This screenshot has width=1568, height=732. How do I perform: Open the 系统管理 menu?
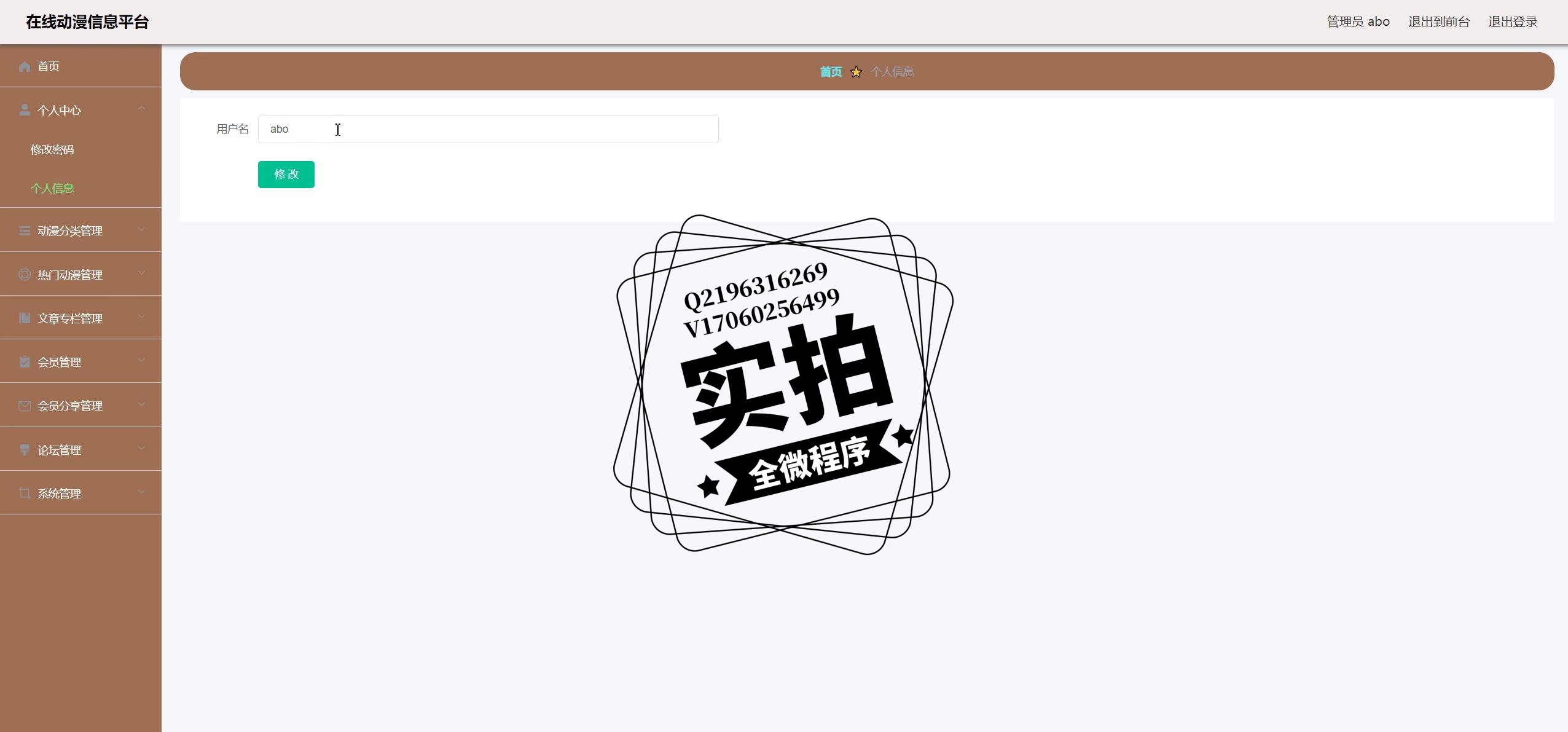80,493
